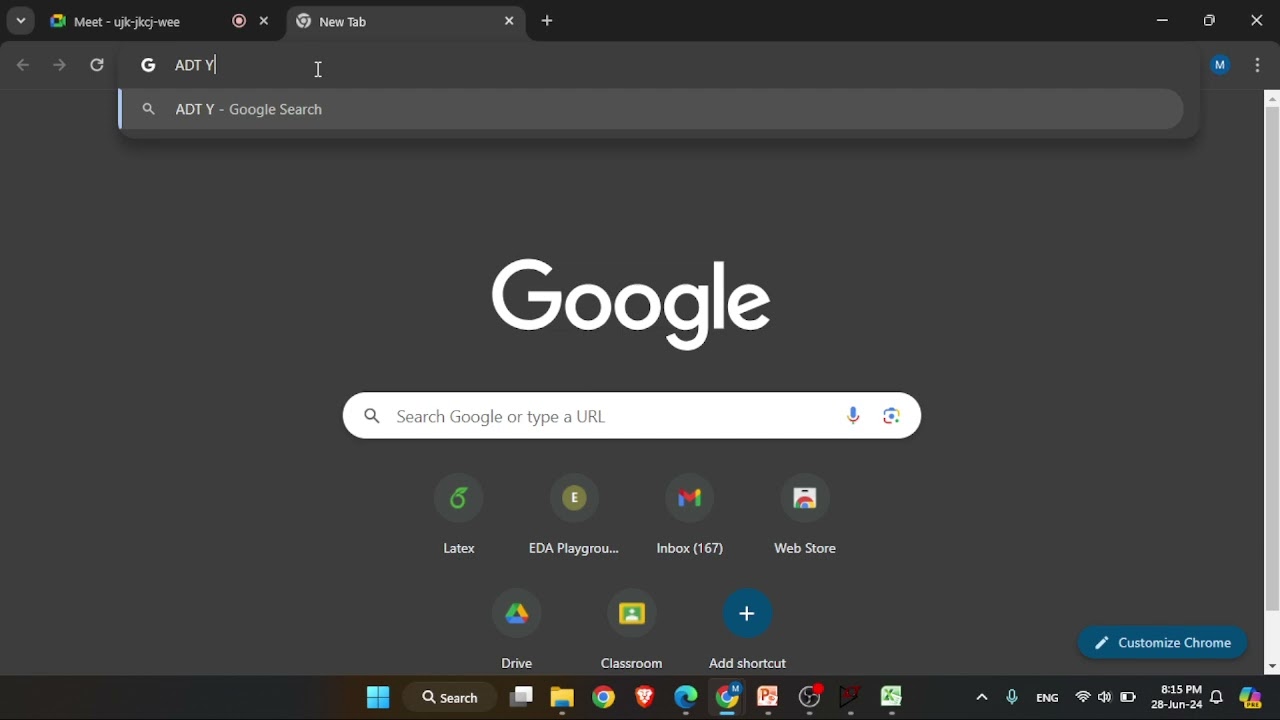Open the EDA Playground shortcut
This screenshot has height=720, width=1280.
click(x=574, y=515)
